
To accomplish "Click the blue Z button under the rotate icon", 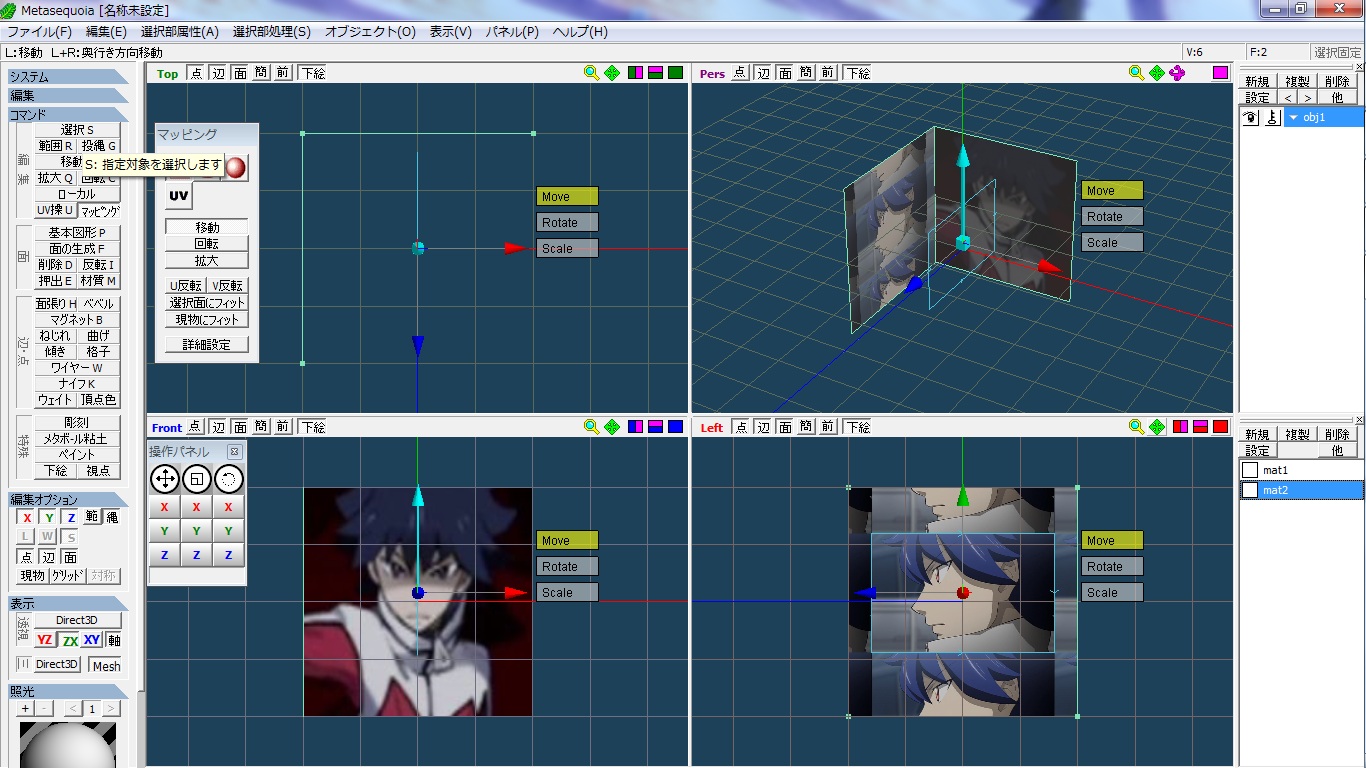I will (x=229, y=555).
